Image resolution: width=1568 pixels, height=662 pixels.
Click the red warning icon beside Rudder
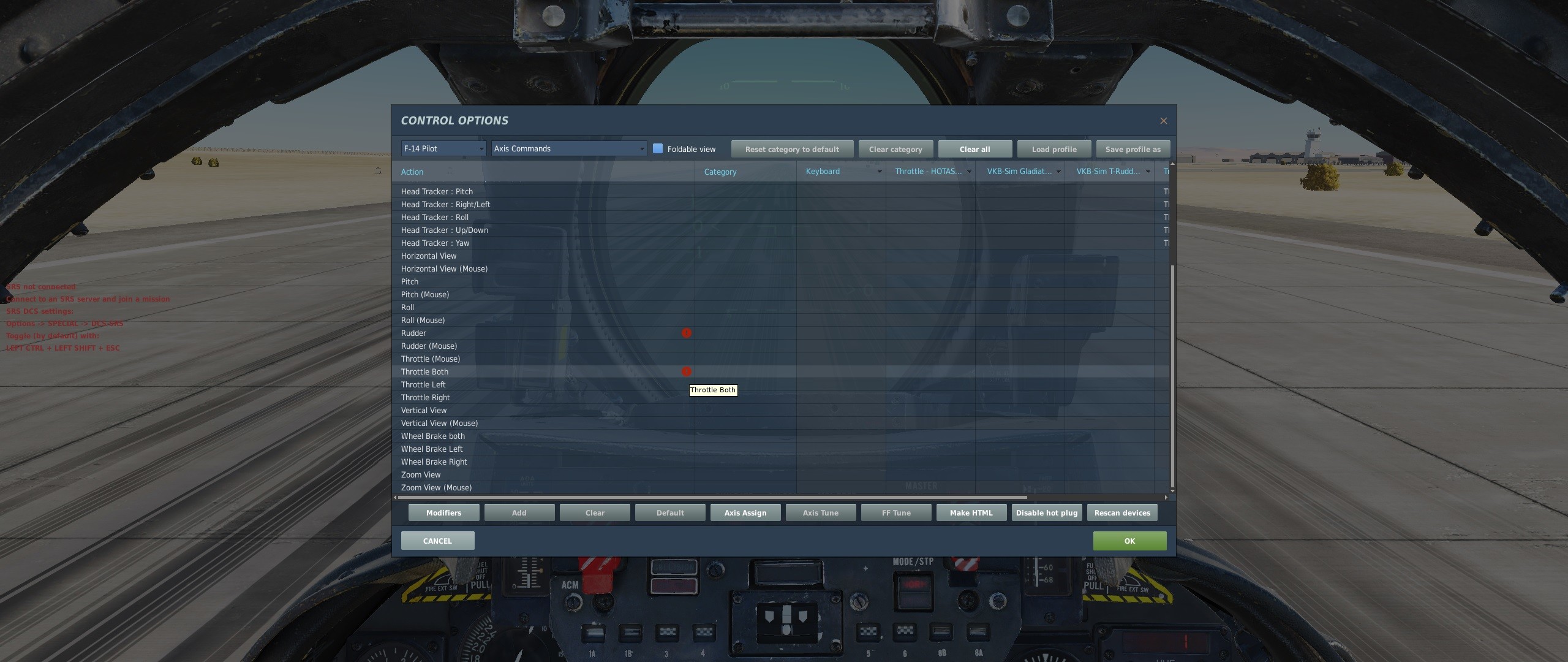[x=687, y=333]
